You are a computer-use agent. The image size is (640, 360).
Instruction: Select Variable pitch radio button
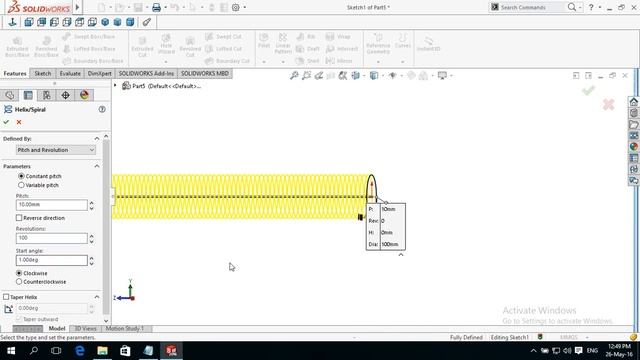point(21,185)
